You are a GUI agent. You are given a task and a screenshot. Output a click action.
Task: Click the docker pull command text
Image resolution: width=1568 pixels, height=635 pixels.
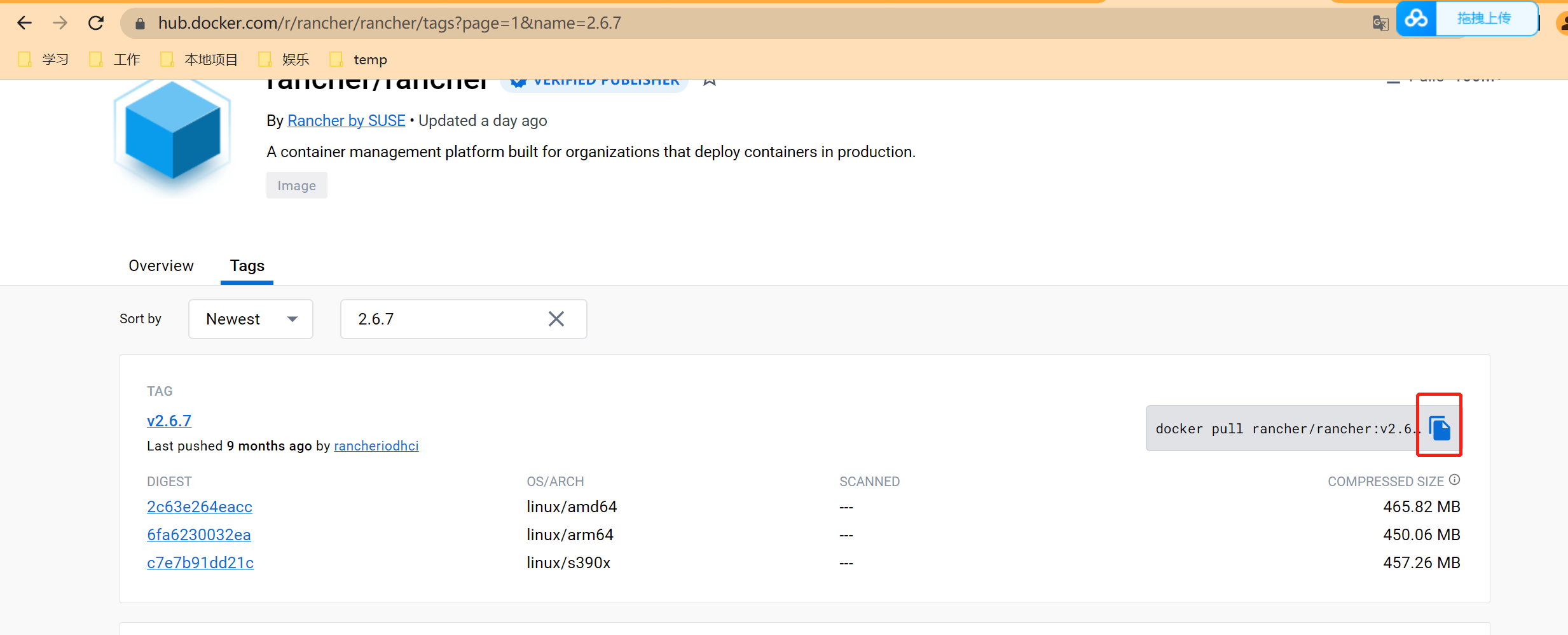[1288, 429]
